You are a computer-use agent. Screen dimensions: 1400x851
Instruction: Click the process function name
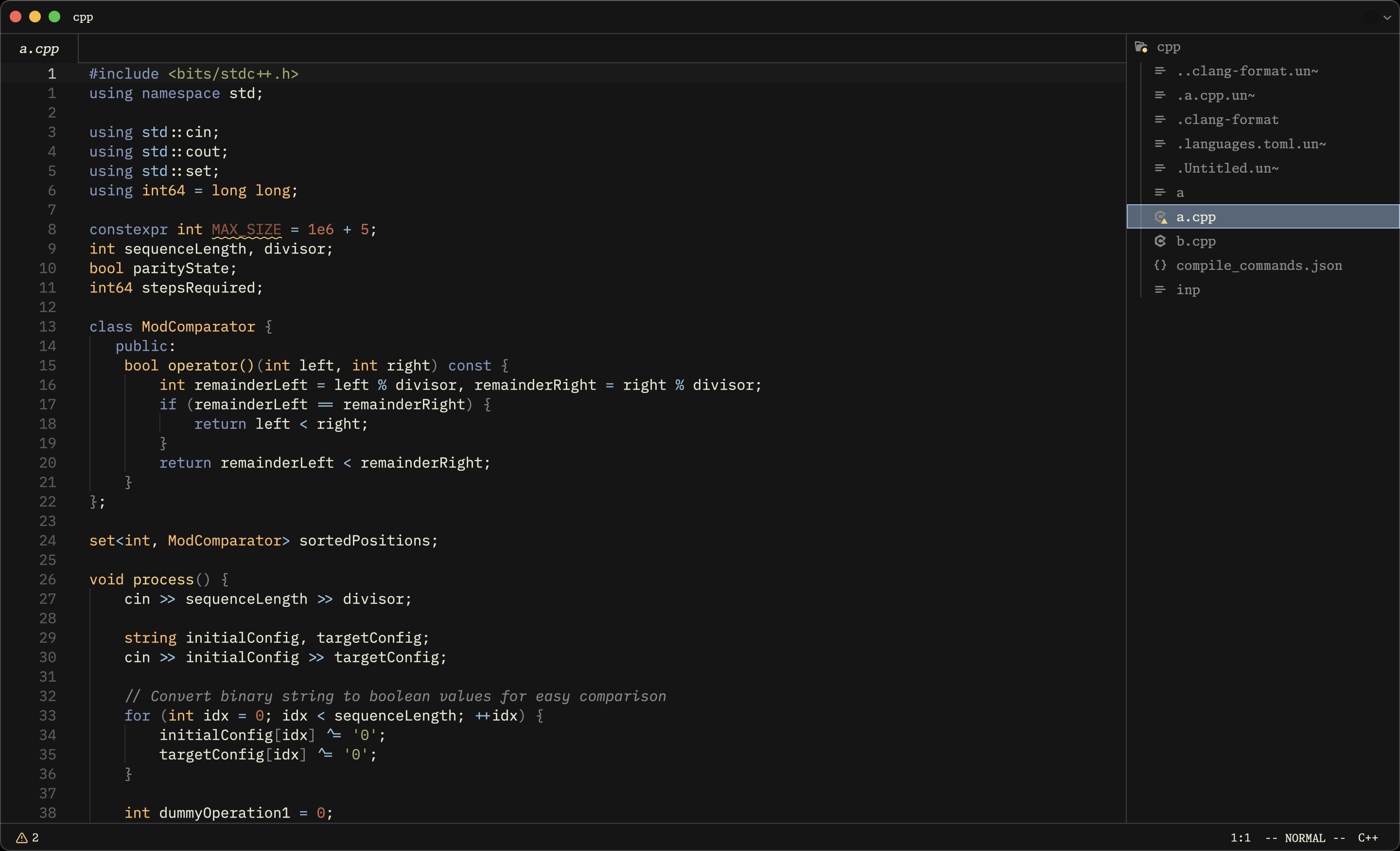pos(163,580)
